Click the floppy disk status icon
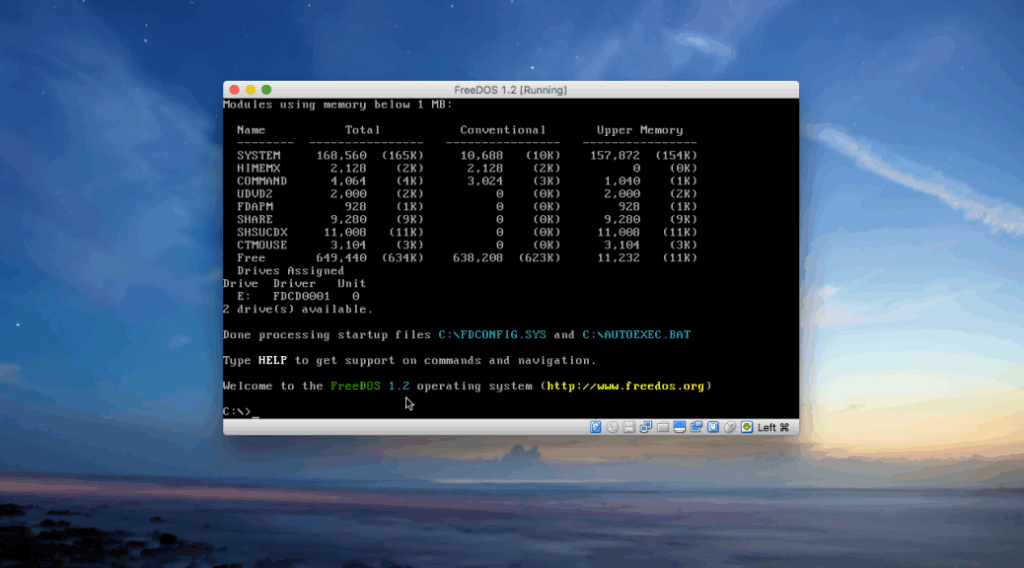This screenshot has width=1024, height=568. click(x=629, y=427)
